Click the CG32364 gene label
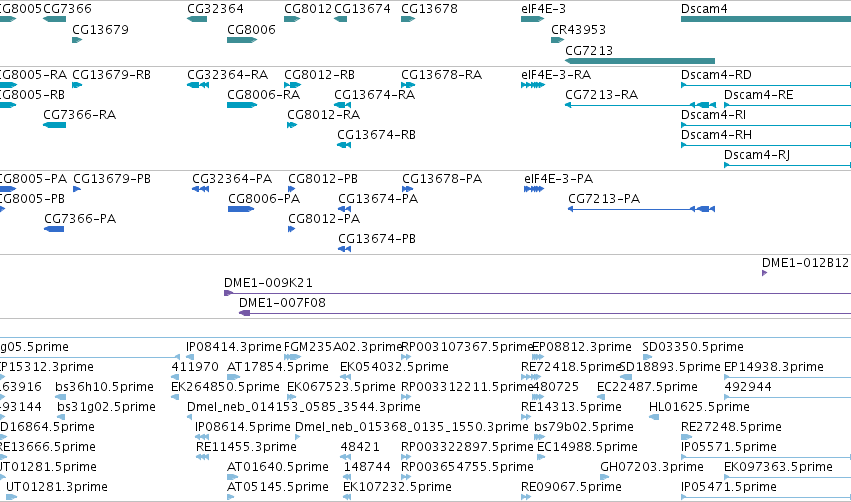This screenshot has width=851, height=502. [215, 9]
